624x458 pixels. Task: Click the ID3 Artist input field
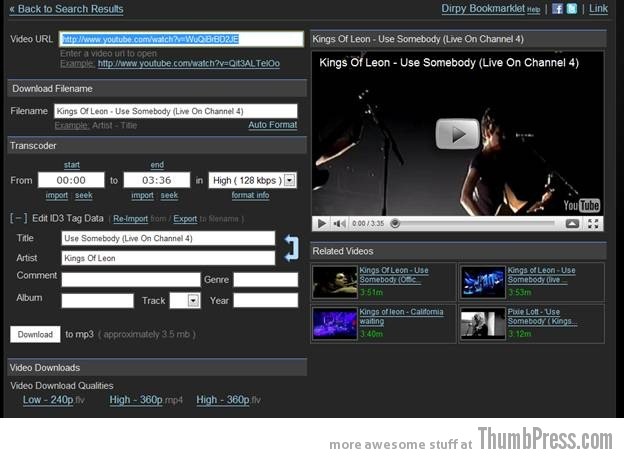point(168,258)
